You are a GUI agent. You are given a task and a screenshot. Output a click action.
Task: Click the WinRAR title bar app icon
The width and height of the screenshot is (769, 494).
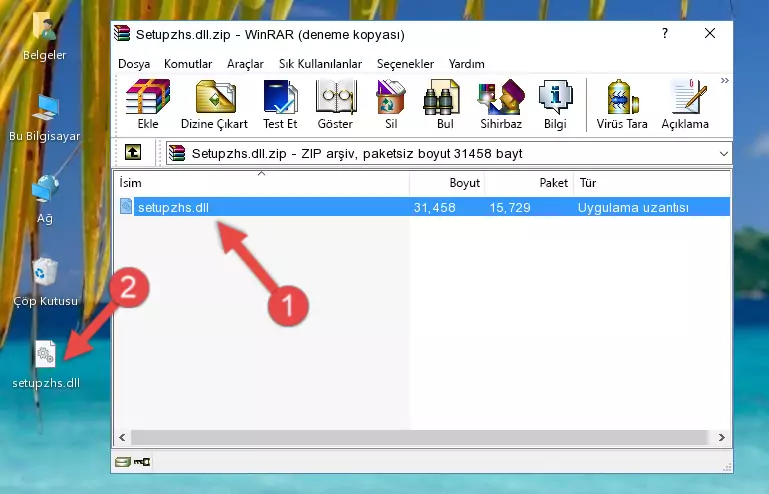(122, 34)
